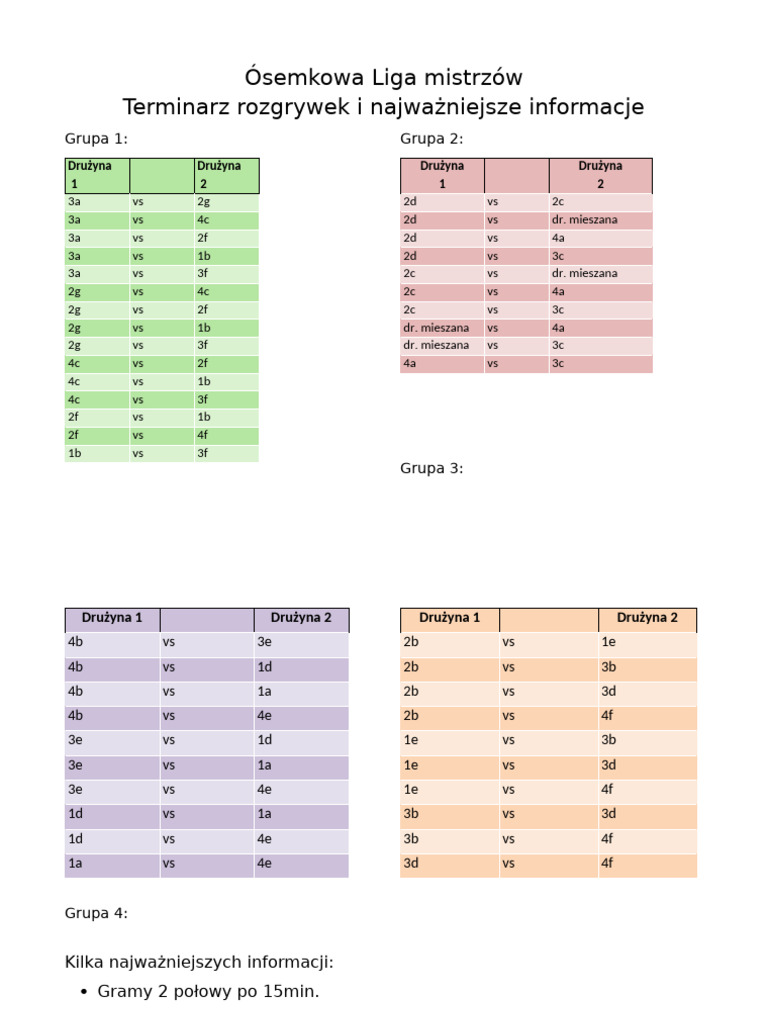Click the "Grupa 3:" label
Viewport: 768px width, 1024px height.
pos(431,468)
